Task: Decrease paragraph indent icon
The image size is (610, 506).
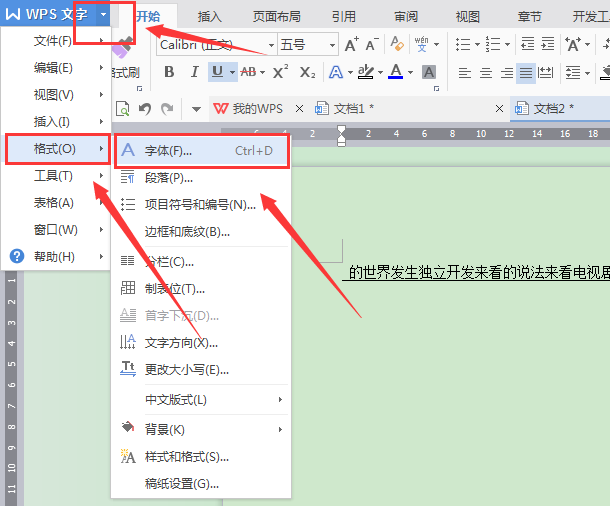Action: pyautogui.click(x=528, y=44)
